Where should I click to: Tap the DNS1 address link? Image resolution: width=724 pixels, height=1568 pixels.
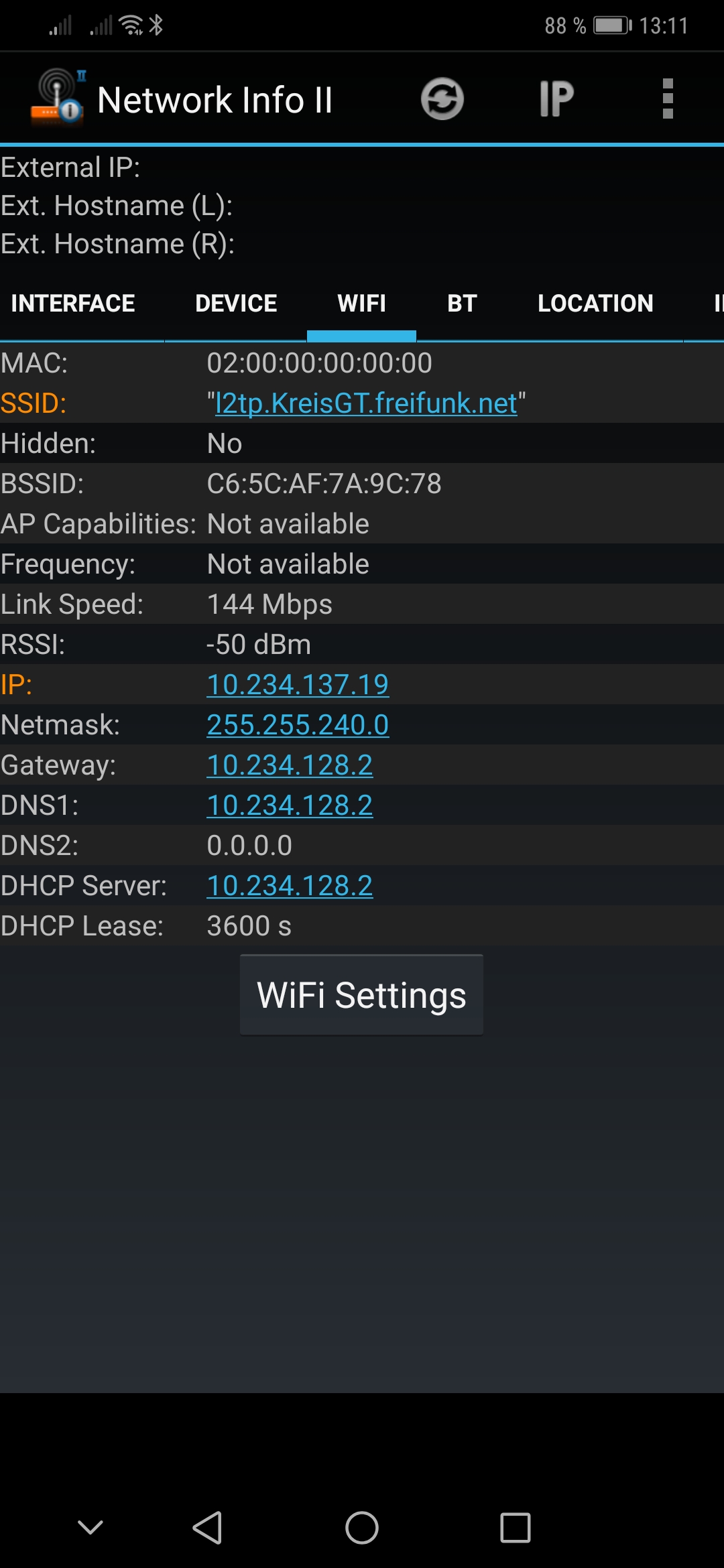290,805
